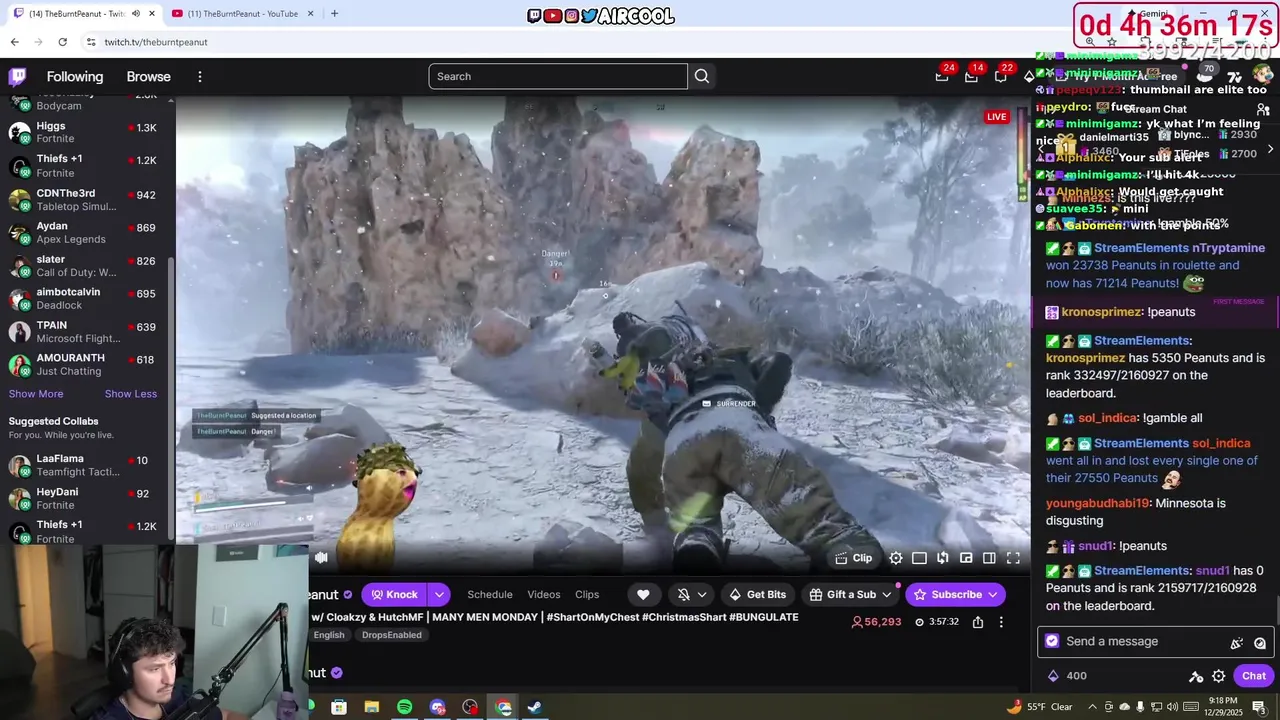Open the user avatar menu in Twitch header
1280x720 pixels.
1264,76
